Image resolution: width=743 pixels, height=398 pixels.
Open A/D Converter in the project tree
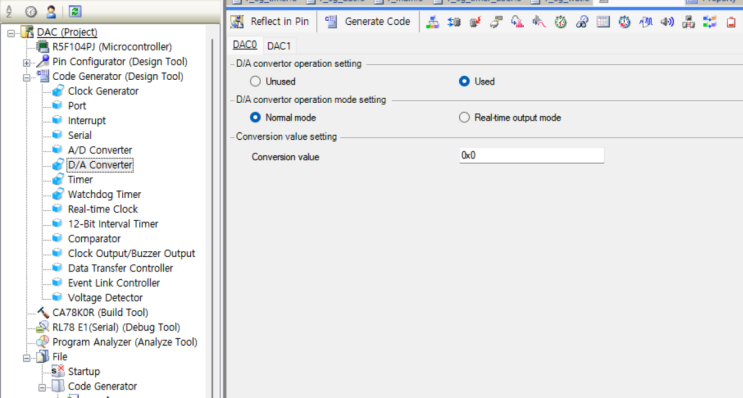(100, 150)
